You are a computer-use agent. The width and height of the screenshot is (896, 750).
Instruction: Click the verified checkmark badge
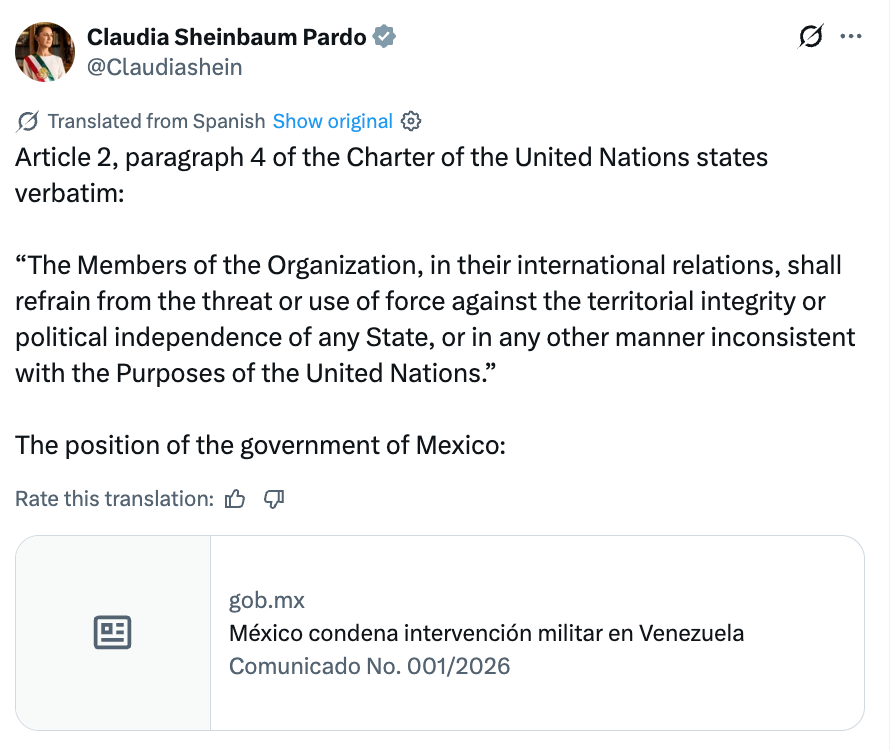383,35
